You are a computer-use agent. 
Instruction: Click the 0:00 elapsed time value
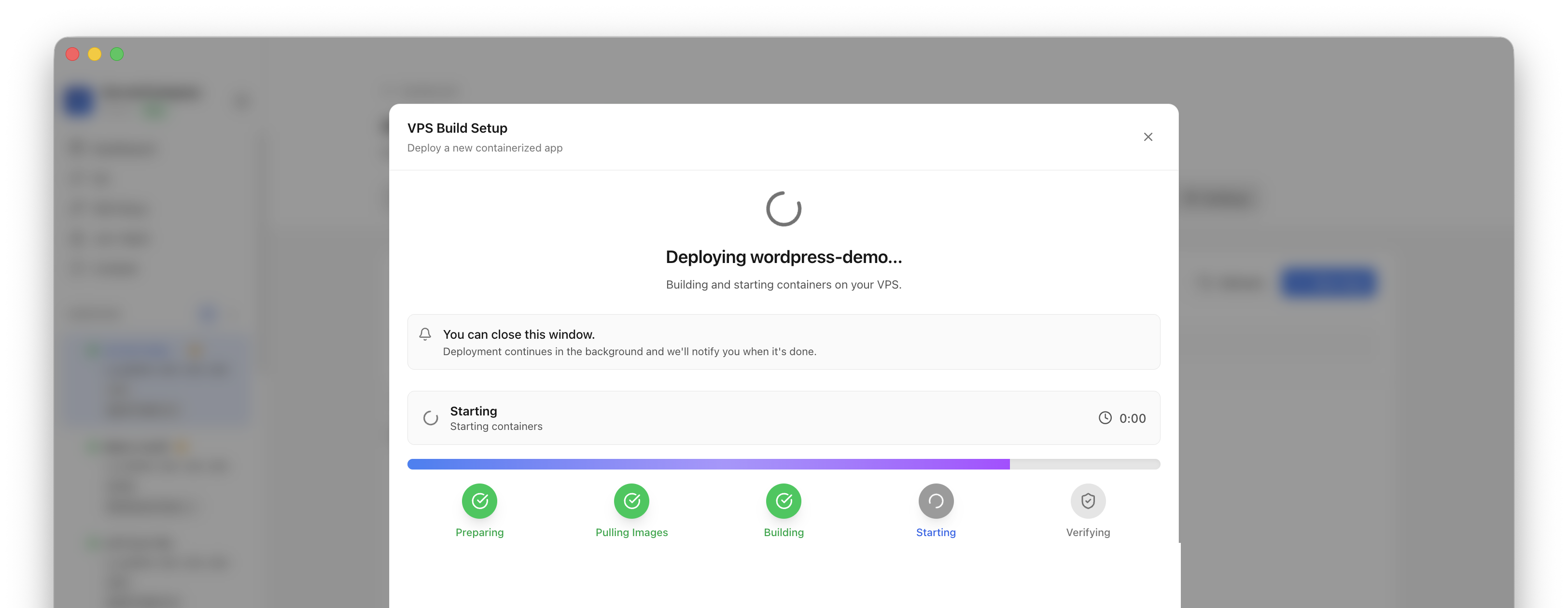click(x=1132, y=419)
